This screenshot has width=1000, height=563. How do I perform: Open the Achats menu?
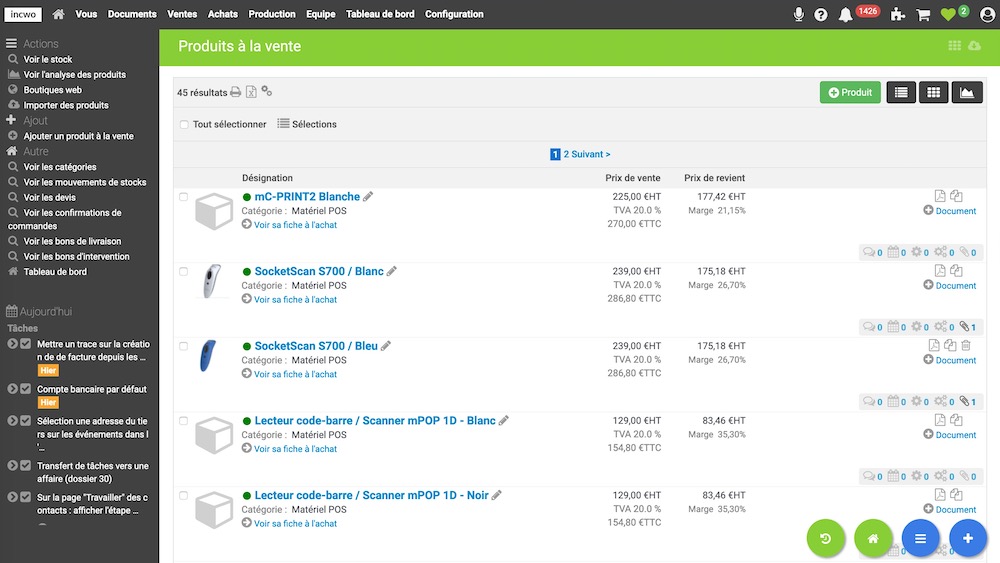(x=223, y=14)
